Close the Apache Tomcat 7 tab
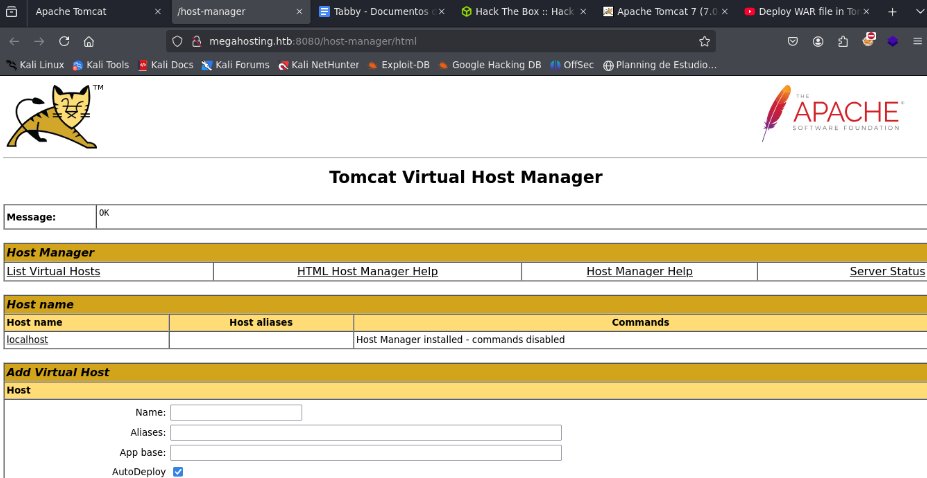 click(725, 11)
